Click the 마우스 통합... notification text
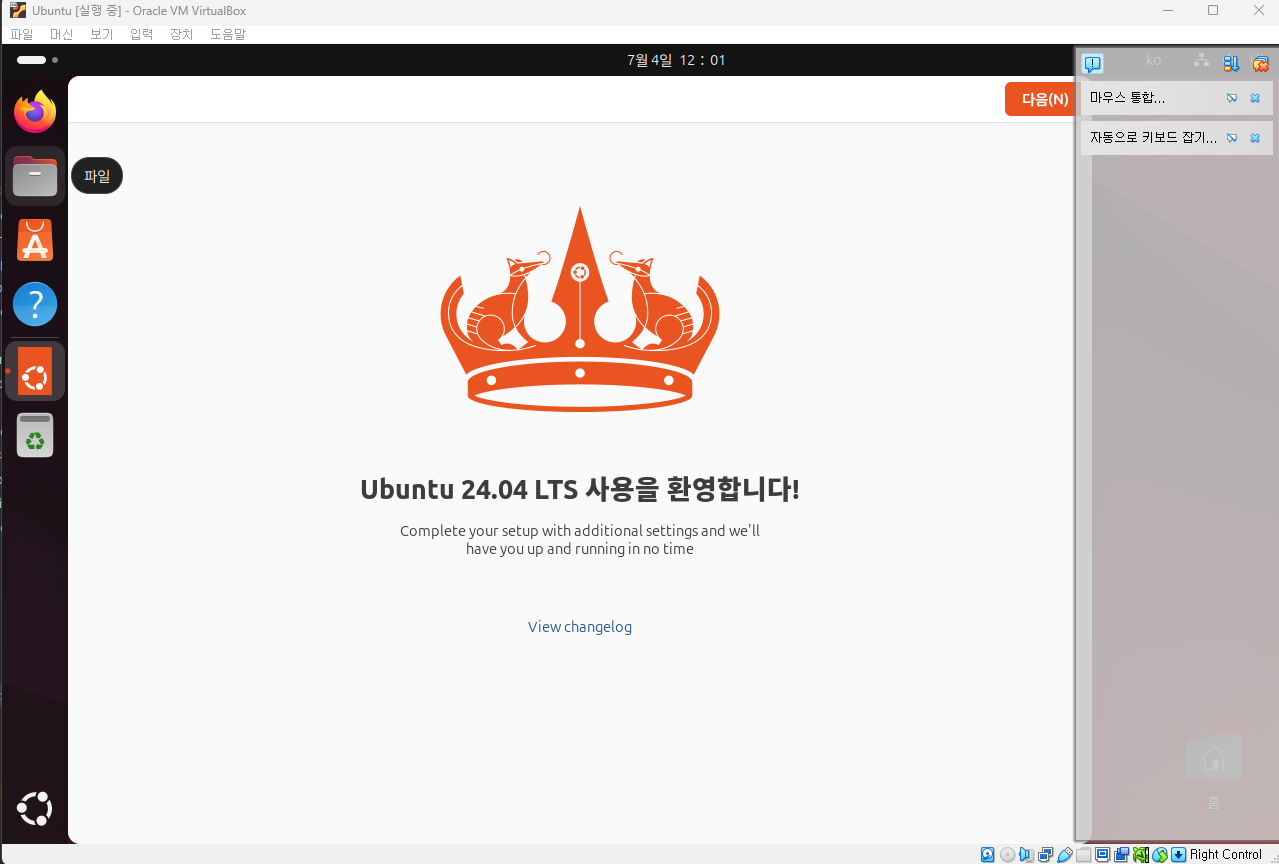The image size is (1279, 864). pos(1127,98)
